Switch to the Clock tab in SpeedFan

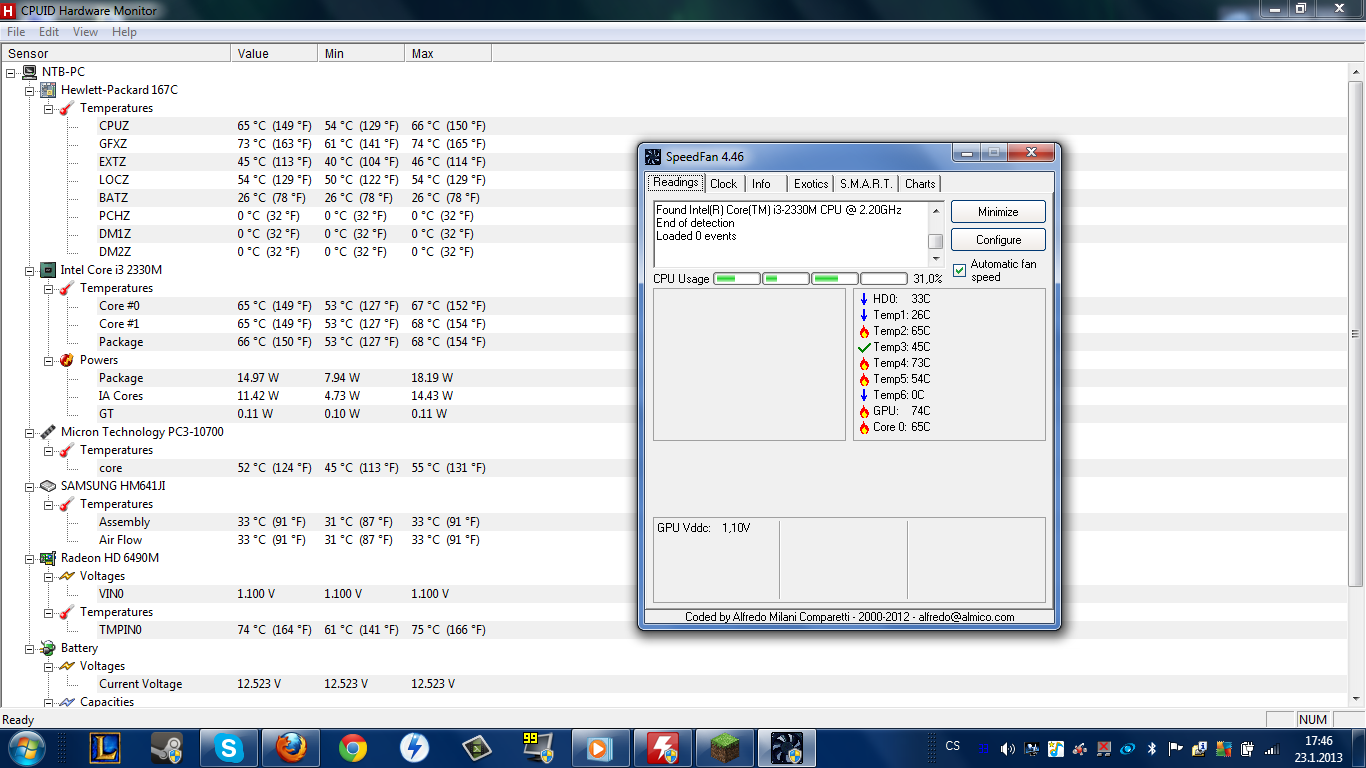coord(724,184)
